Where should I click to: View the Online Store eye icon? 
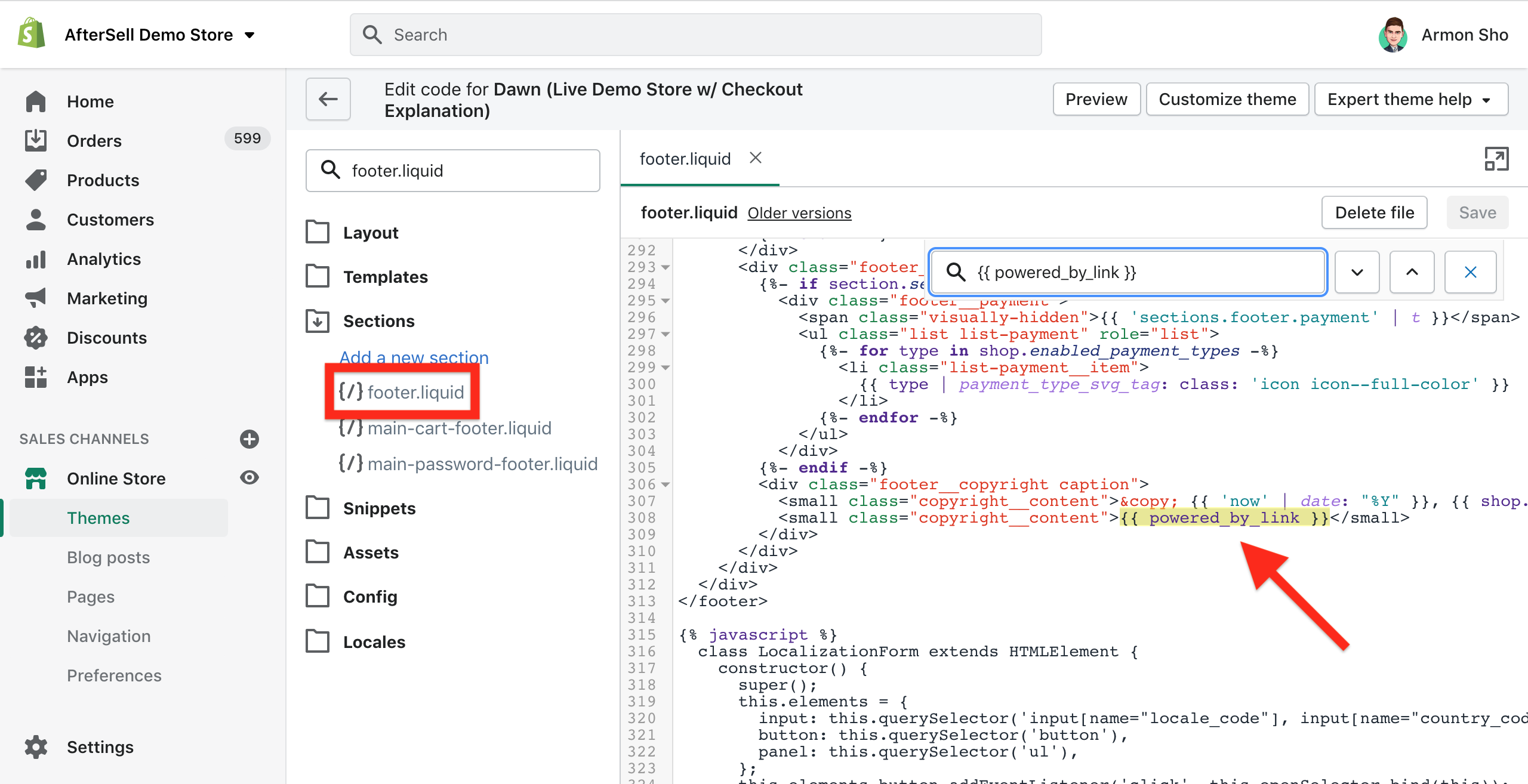coord(249,478)
